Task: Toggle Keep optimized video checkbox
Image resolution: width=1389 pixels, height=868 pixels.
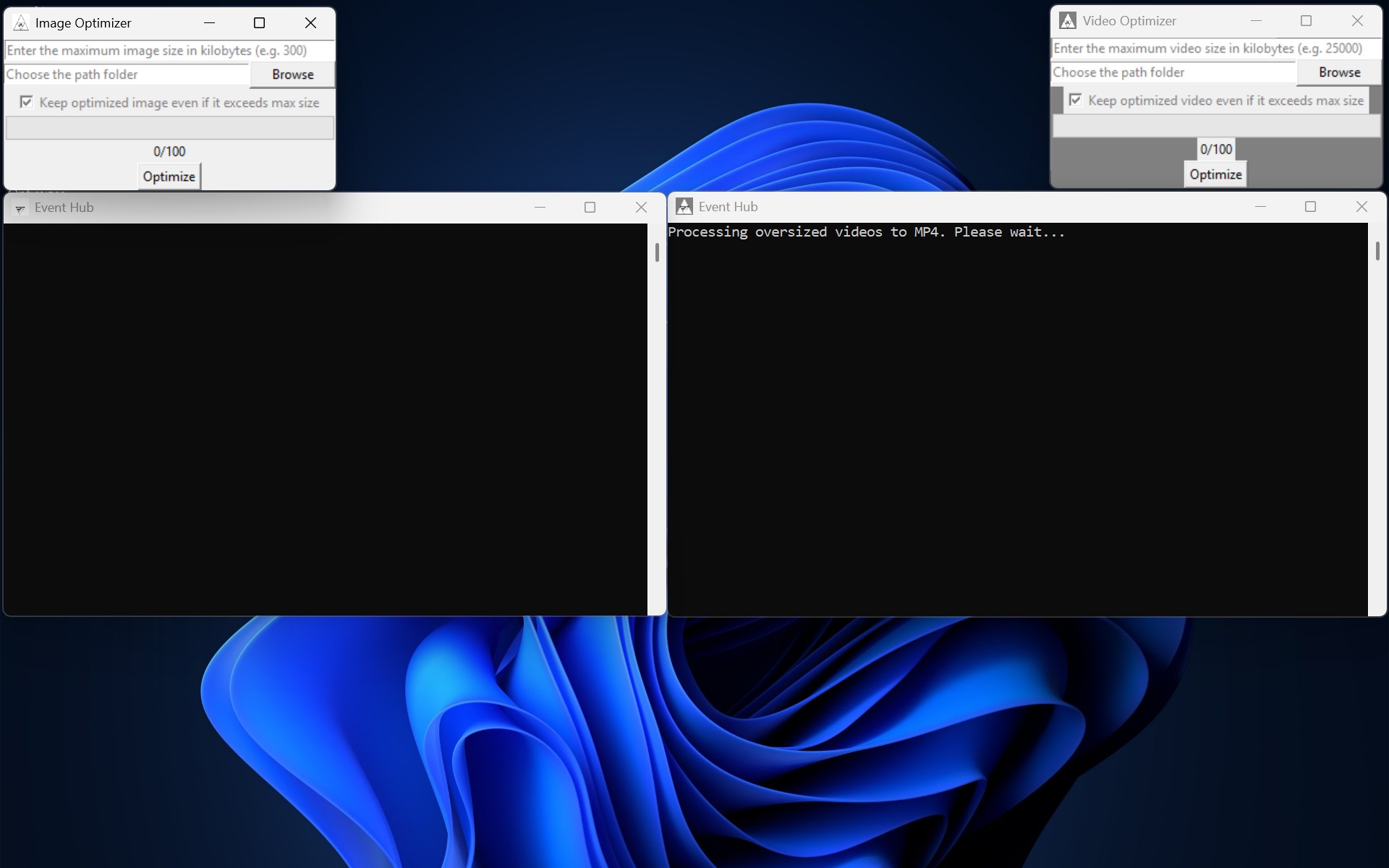Action: click(1076, 100)
